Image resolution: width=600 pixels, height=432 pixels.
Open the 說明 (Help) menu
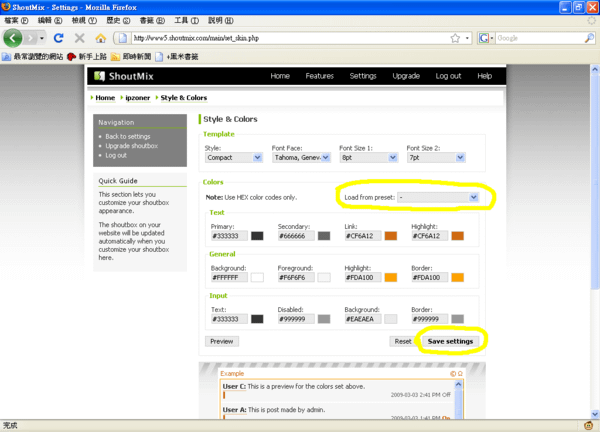(220, 21)
